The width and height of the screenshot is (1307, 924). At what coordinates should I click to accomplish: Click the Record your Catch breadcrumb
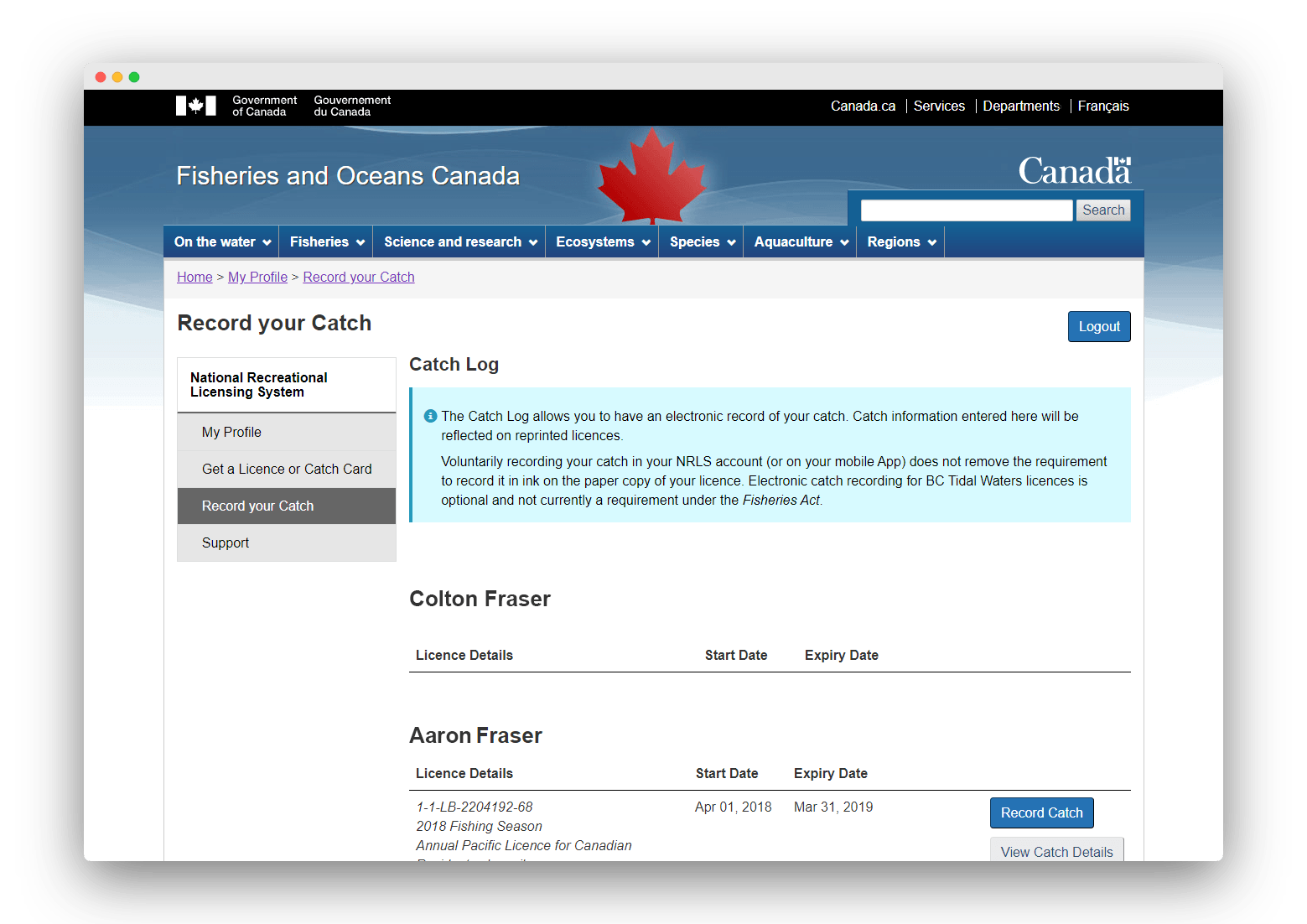coord(359,278)
